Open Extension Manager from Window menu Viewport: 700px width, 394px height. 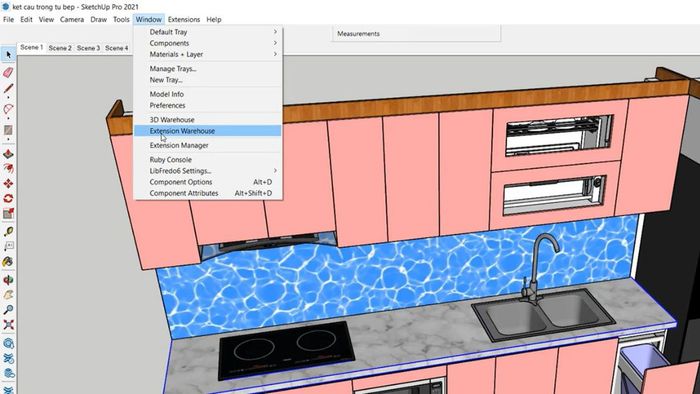click(208, 145)
